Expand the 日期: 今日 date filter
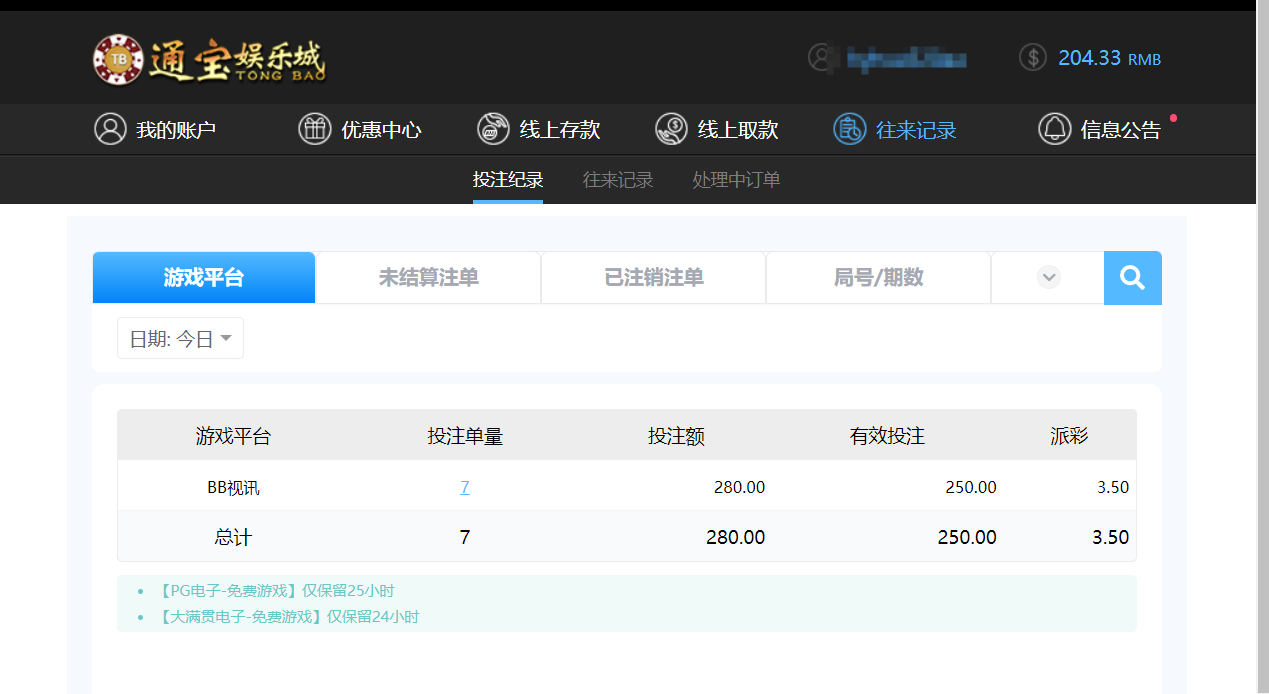Screen dimensions: 1269x694 point(180,337)
